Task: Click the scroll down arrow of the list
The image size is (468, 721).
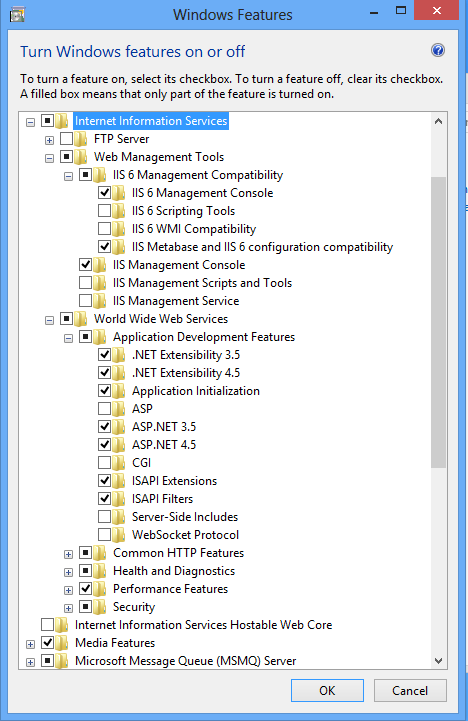Action: coord(439,661)
